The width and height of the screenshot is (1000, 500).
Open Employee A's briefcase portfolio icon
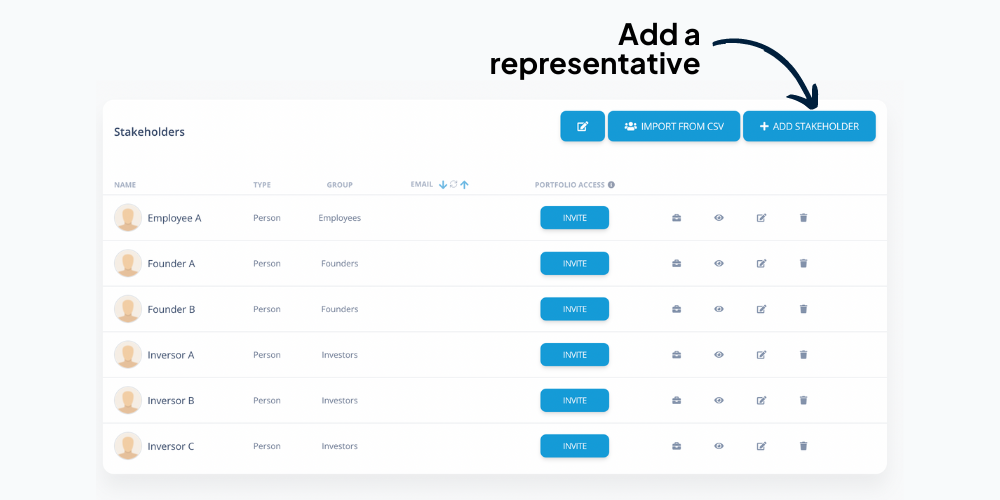pos(676,218)
